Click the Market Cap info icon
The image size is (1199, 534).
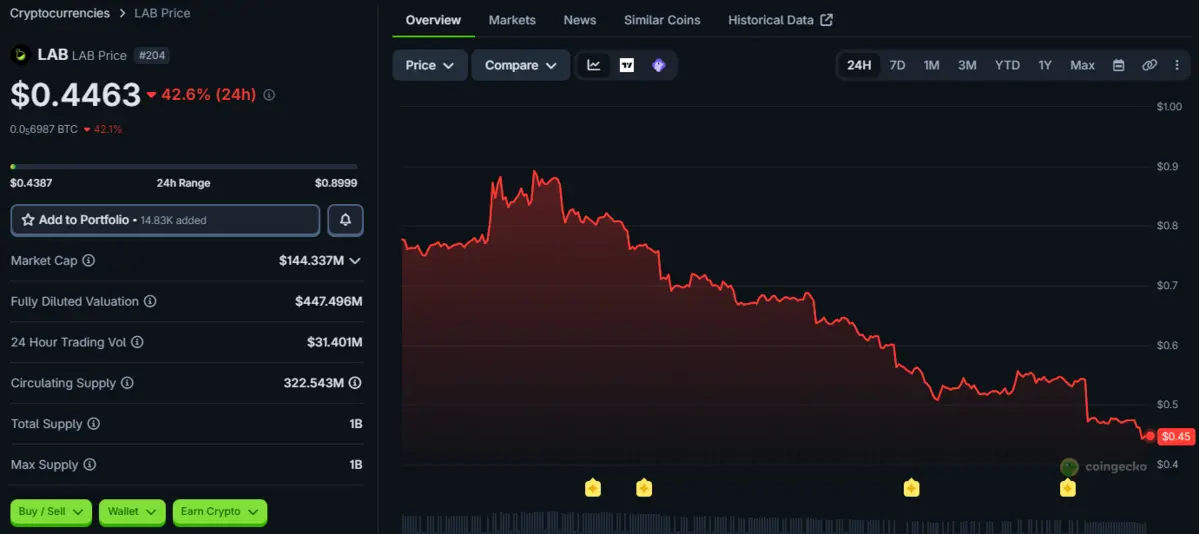pos(89,261)
